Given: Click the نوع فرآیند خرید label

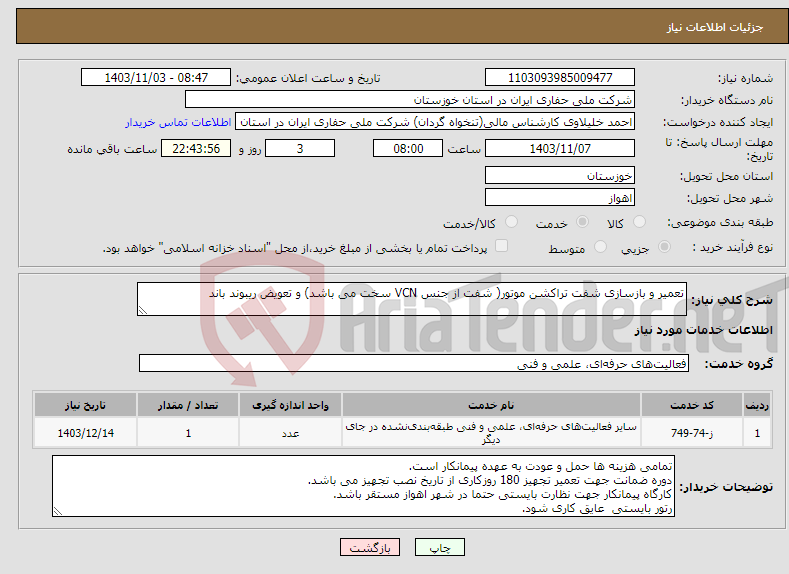Looking at the screenshot, I should tap(733, 247).
